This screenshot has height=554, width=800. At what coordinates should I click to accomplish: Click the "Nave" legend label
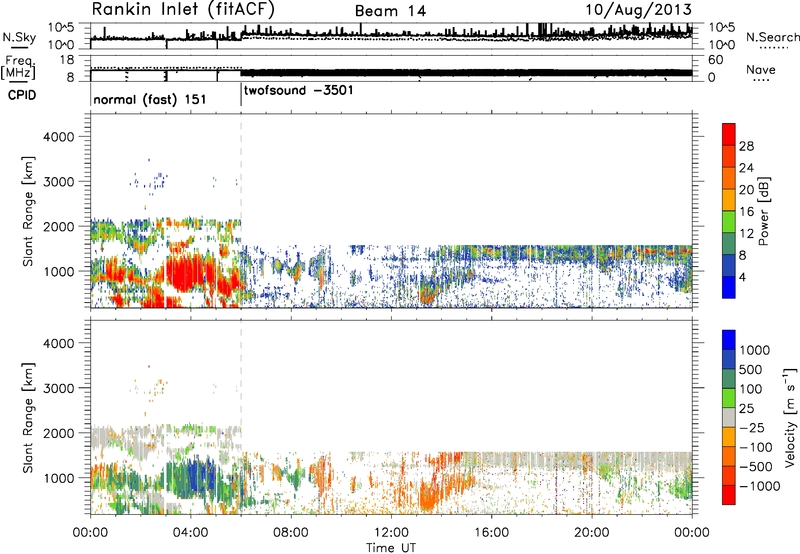[760, 69]
